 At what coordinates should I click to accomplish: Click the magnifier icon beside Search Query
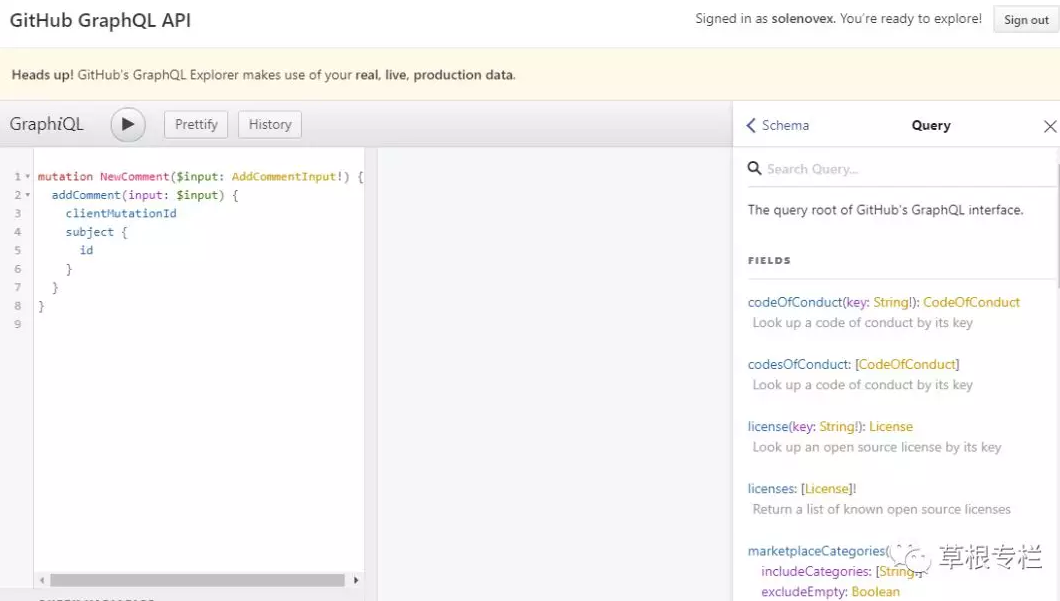[x=755, y=169]
